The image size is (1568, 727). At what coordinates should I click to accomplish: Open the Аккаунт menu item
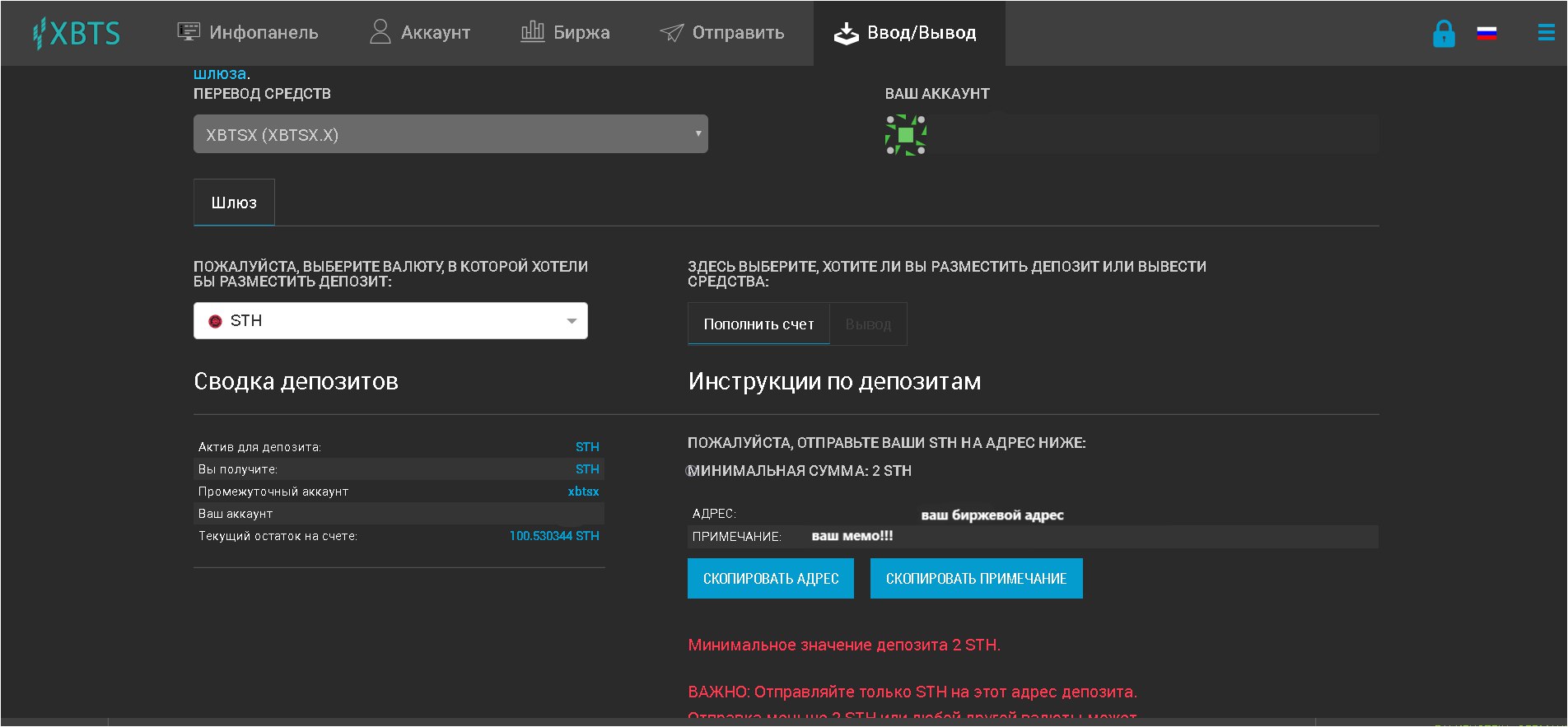[x=420, y=33]
